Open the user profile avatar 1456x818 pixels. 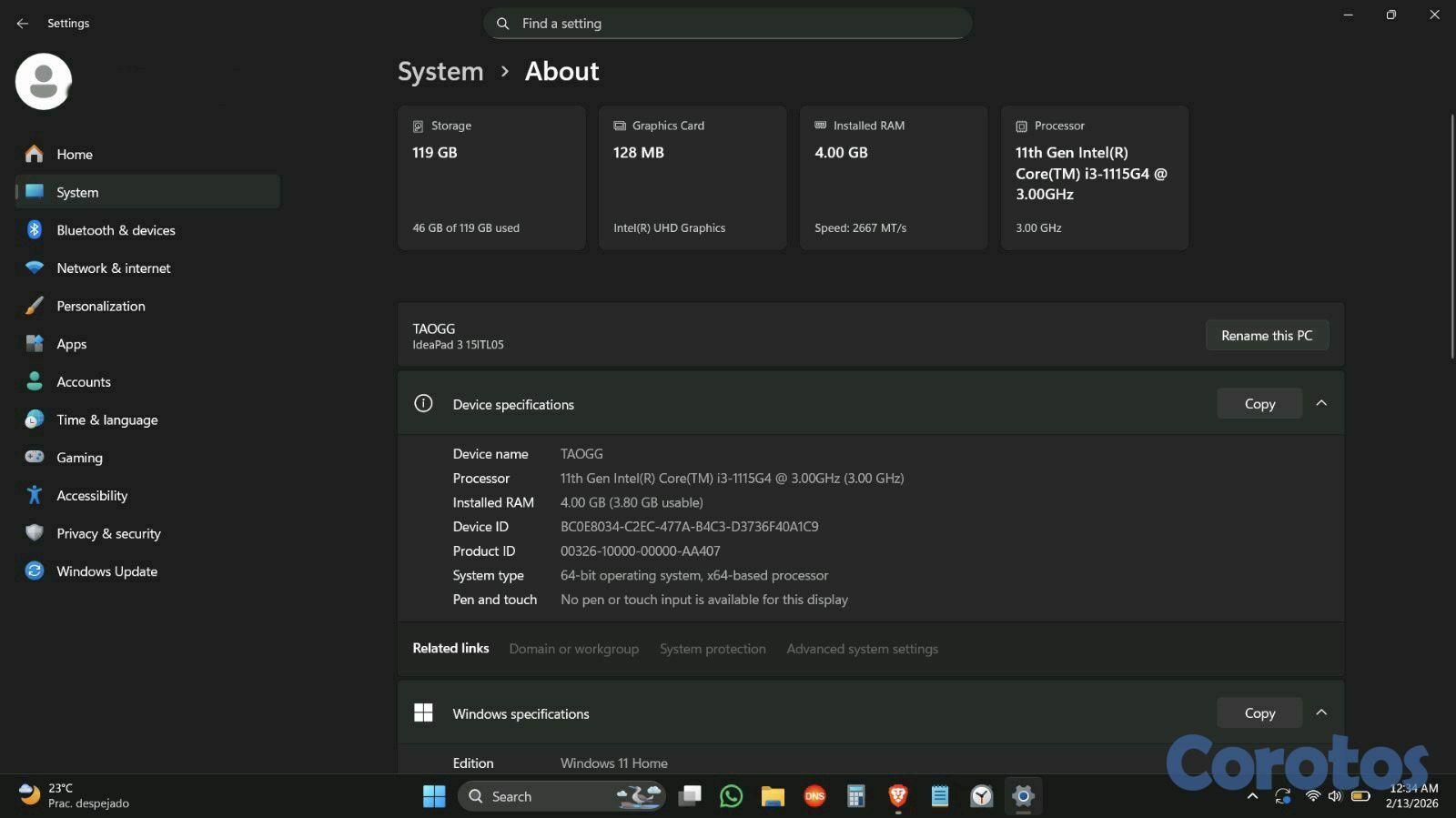44,82
